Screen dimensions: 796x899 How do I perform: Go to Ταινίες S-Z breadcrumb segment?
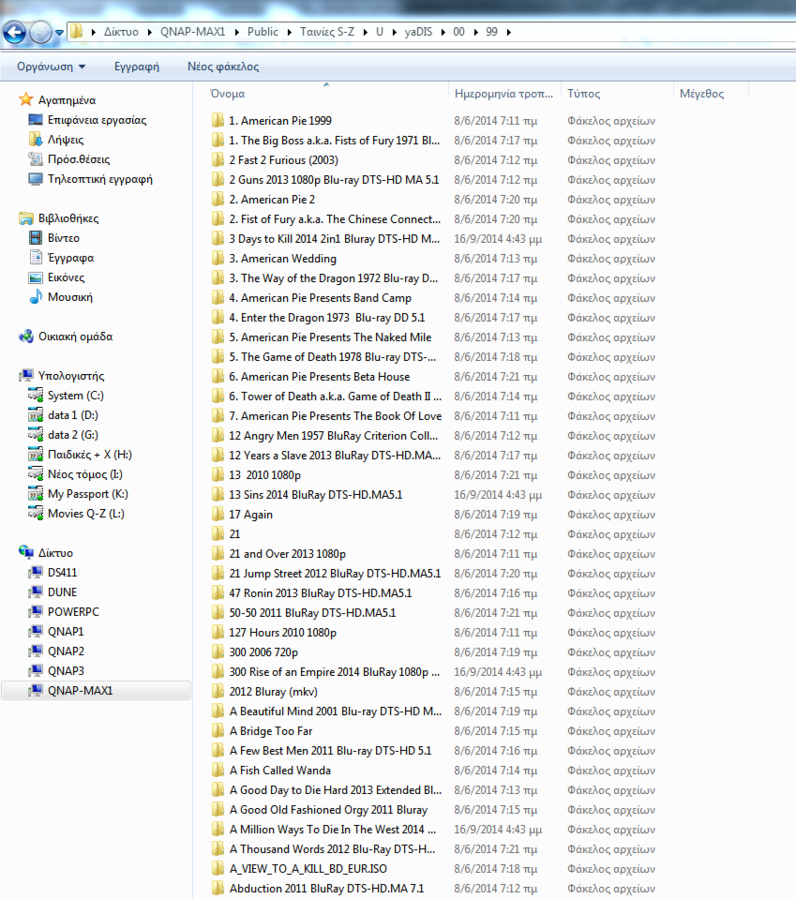[x=327, y=32]
